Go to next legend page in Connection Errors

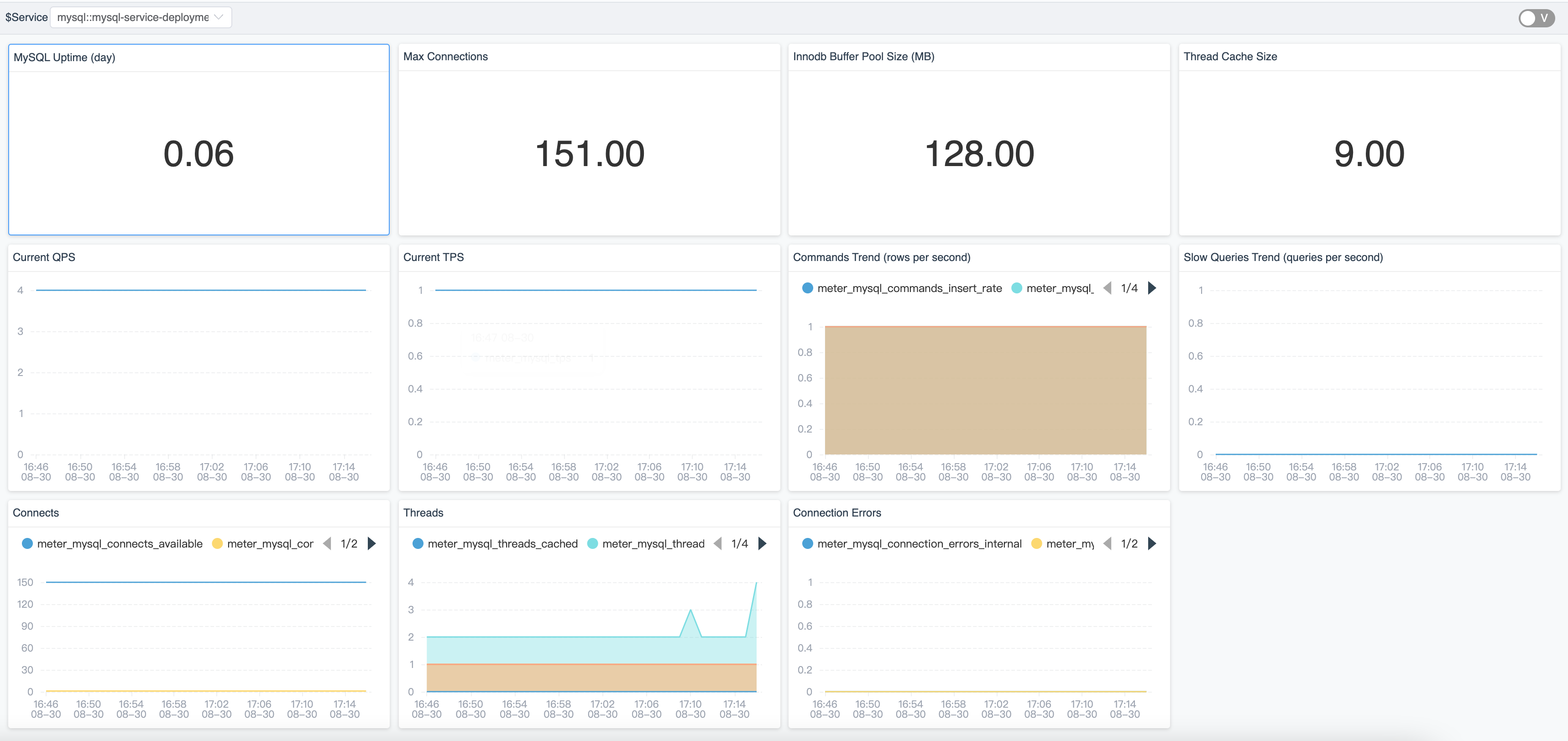click(x=1152, y=543)
